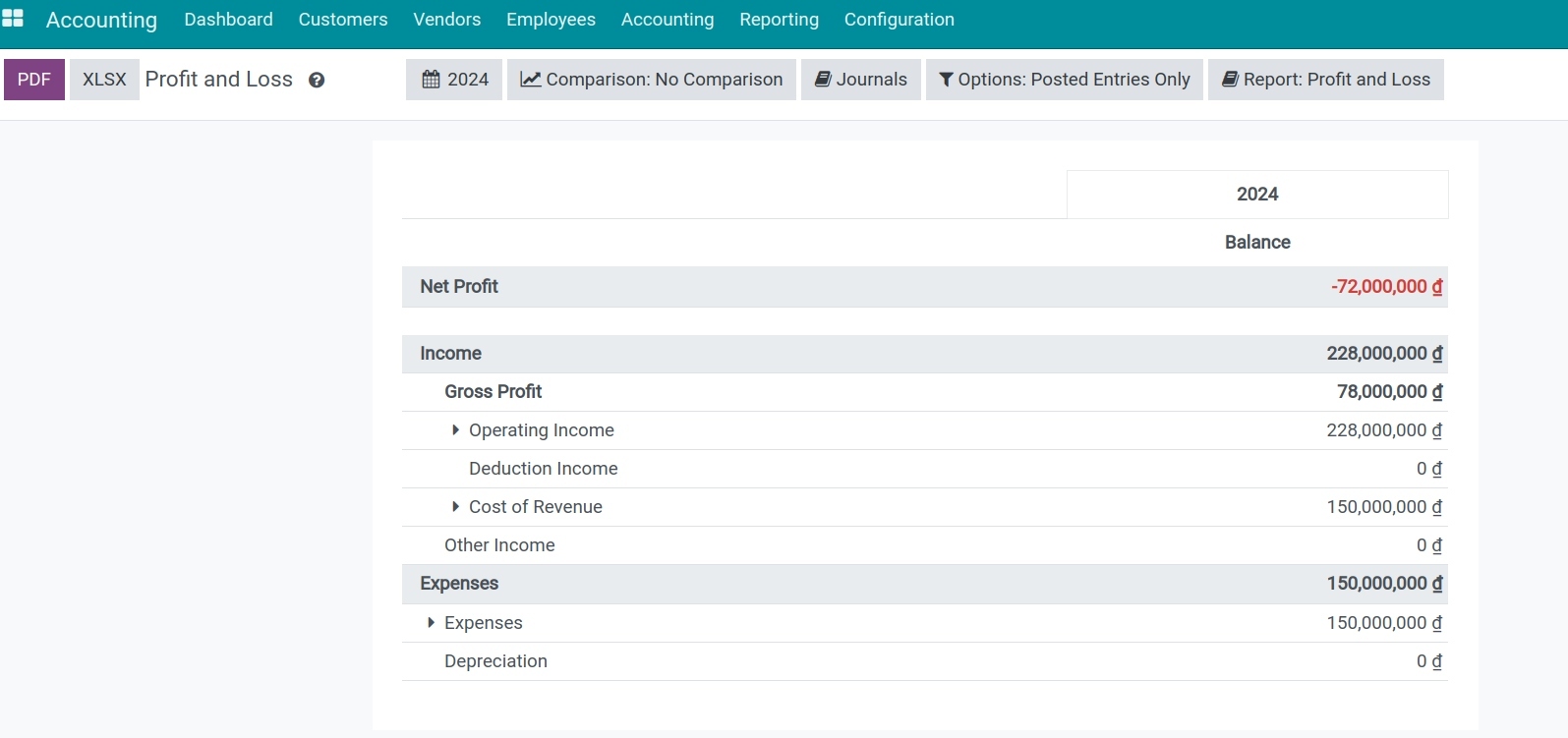Expand the Cost of Revenue row

(455, 507)
